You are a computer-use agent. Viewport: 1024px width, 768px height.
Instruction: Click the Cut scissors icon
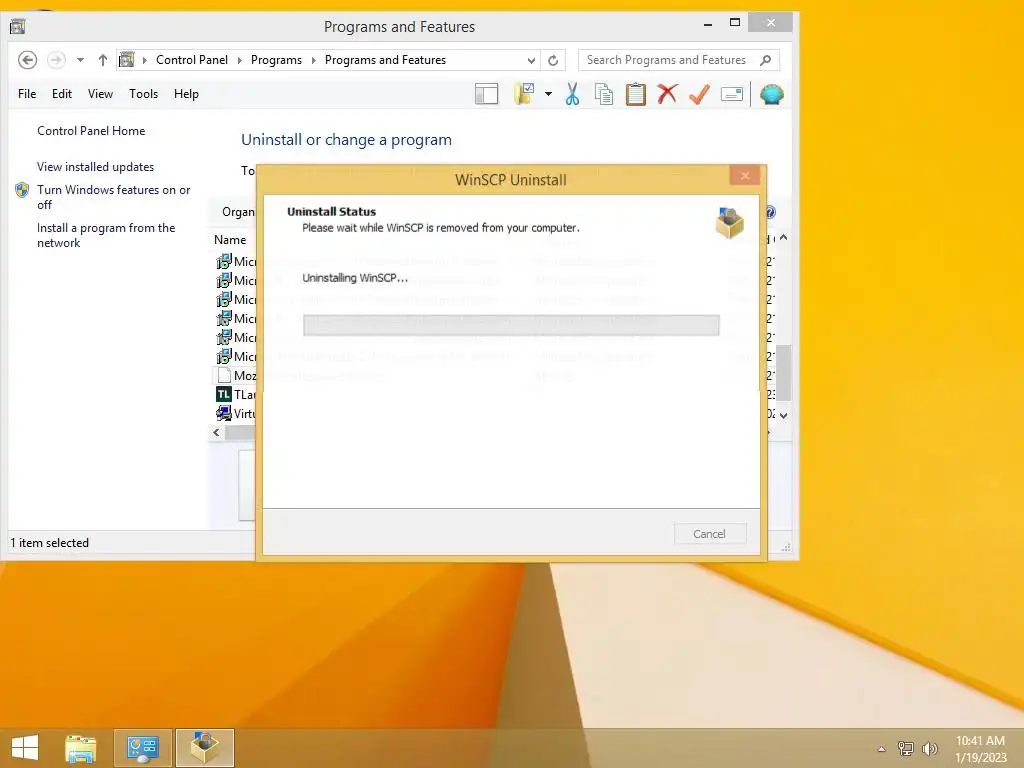[573, 94]
